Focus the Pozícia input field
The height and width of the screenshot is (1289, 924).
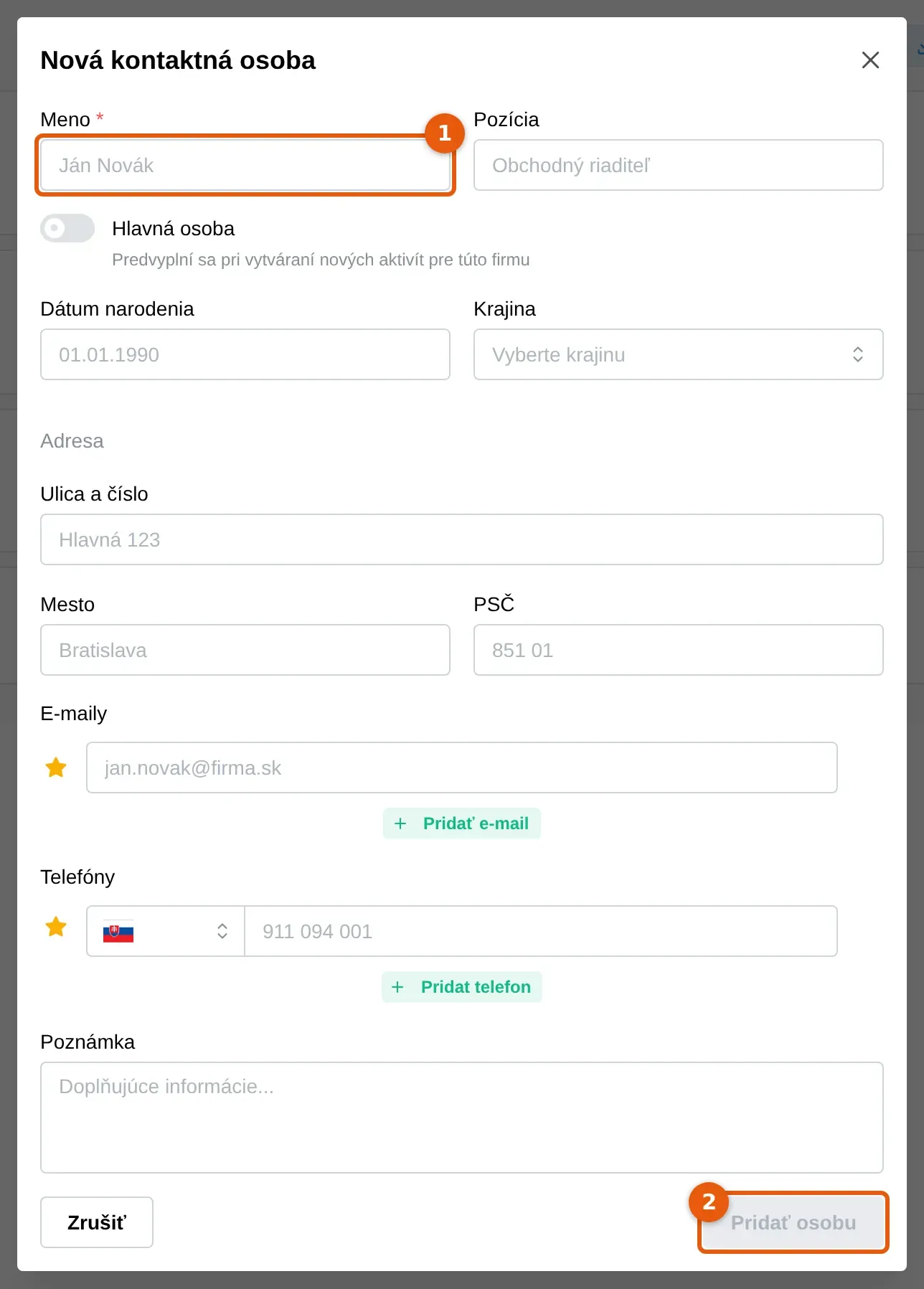678,165
